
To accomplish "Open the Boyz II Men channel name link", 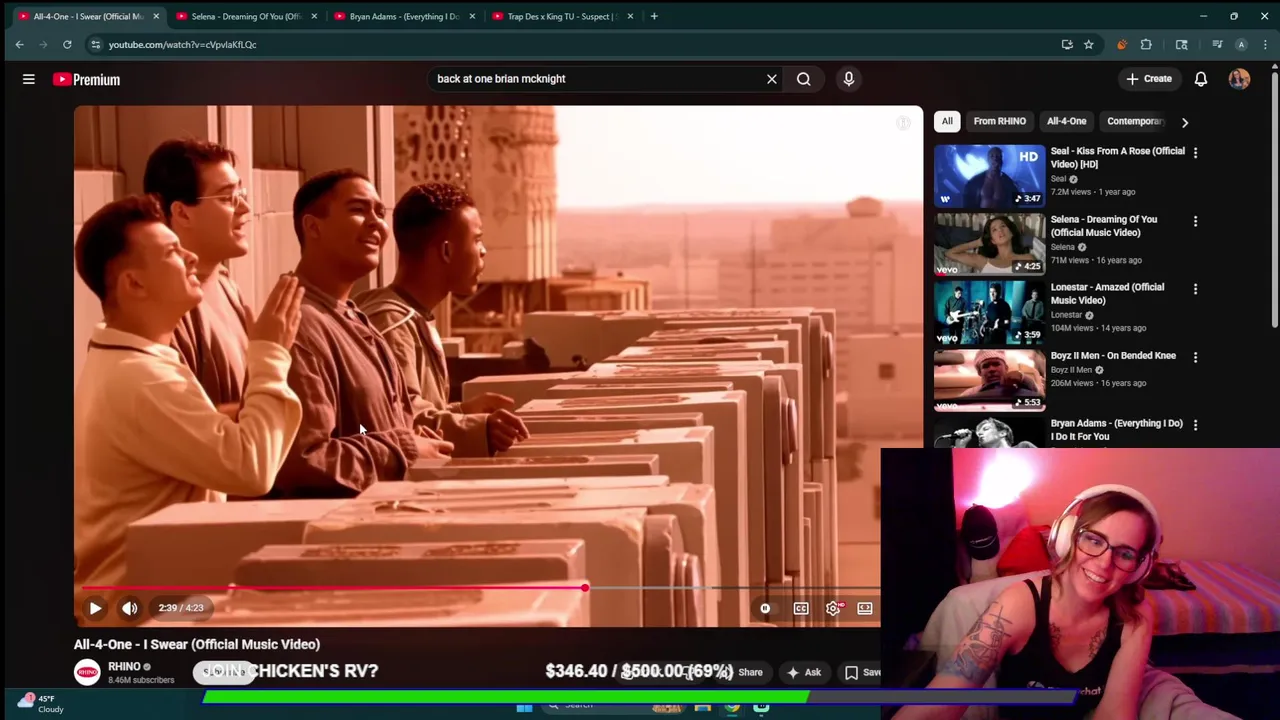I will [x=1071, y=370].
